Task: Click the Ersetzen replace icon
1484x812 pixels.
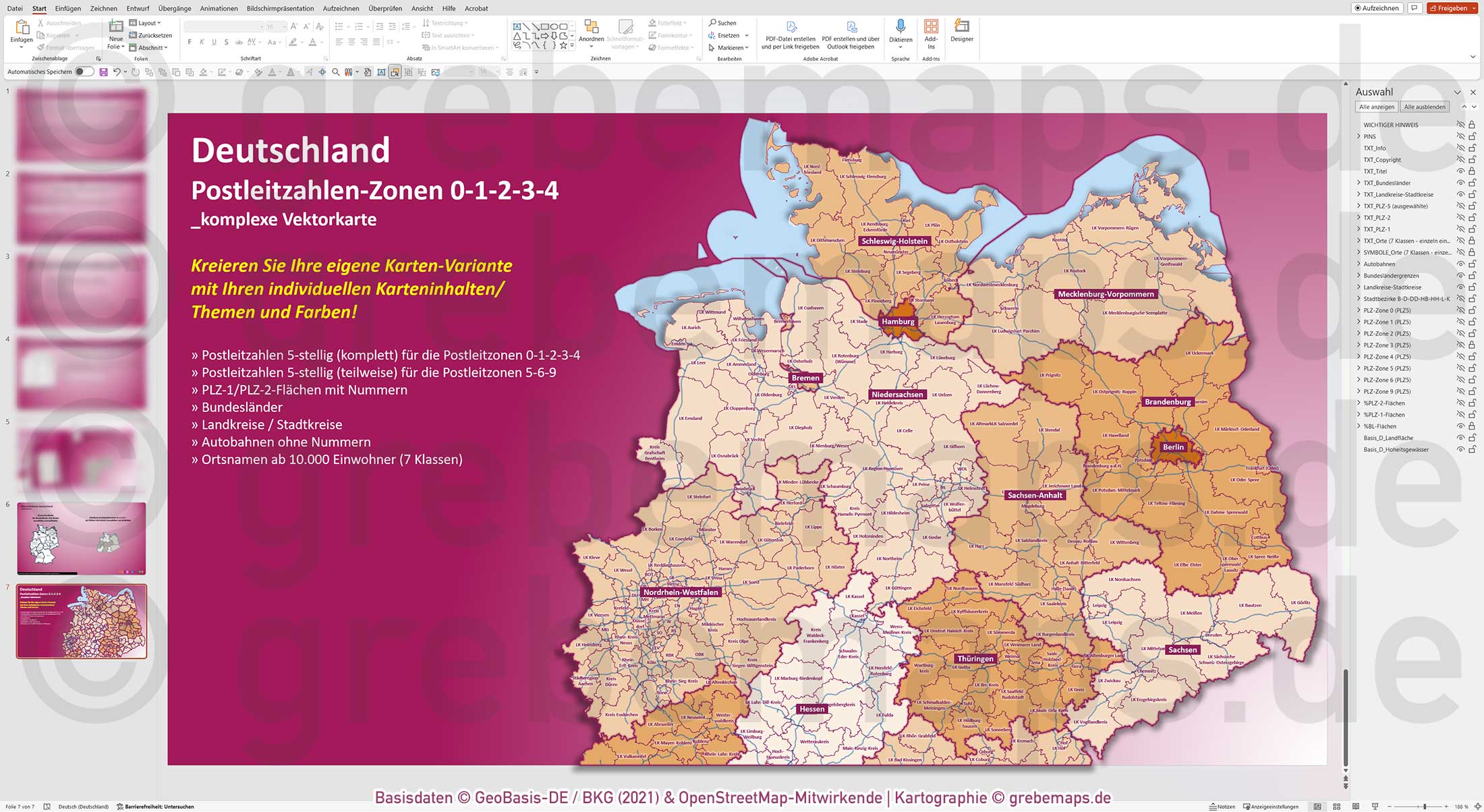Action: 710,34
